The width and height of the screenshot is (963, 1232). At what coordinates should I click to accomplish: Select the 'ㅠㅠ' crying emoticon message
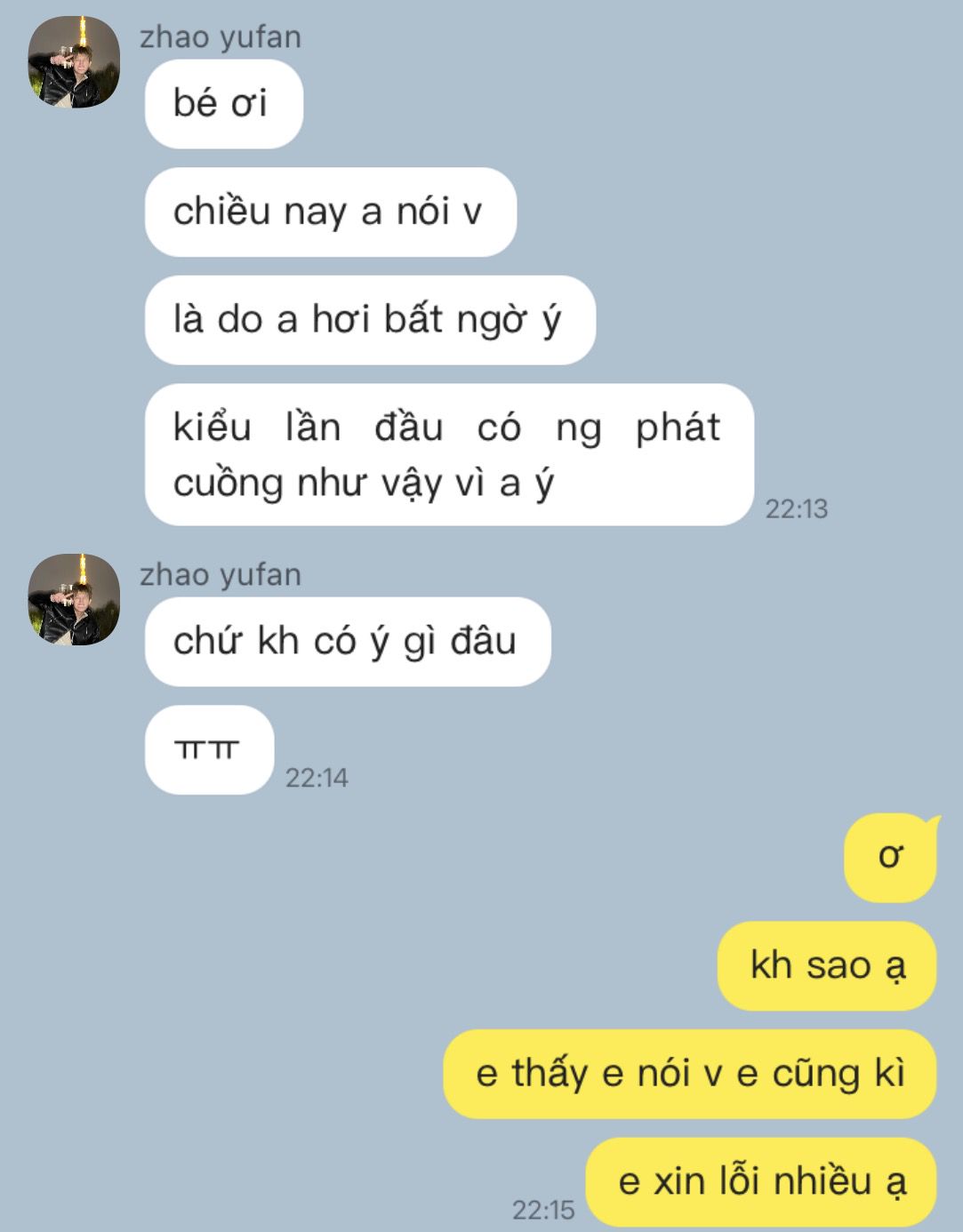pos(209,749)
